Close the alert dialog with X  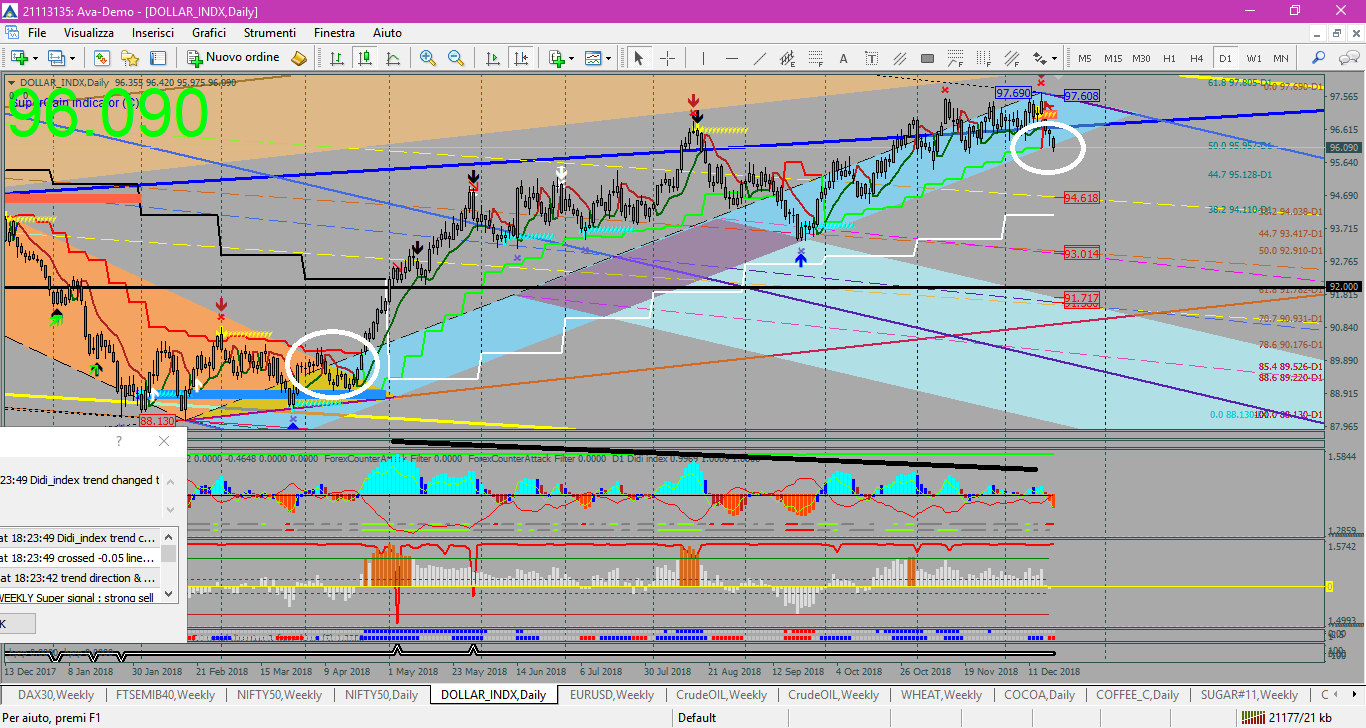click(164, 441)
